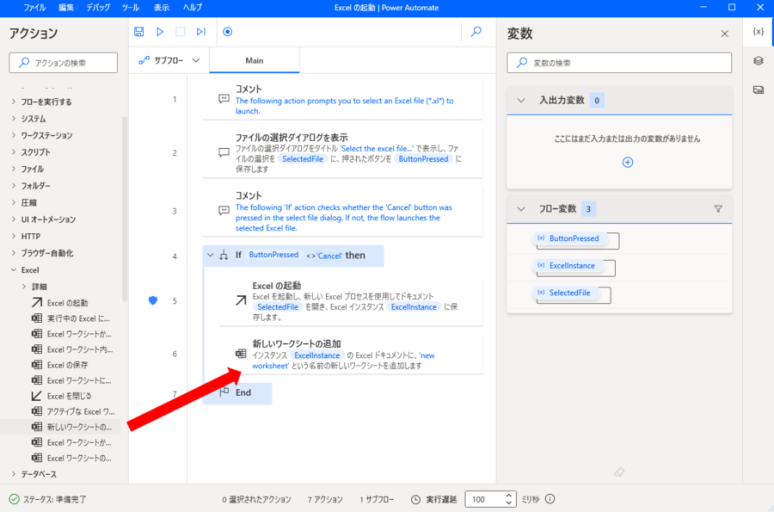This screenshot has height=512, width=774.
Task: Collapse the 入出力変数 section
Action: (521, 100)
